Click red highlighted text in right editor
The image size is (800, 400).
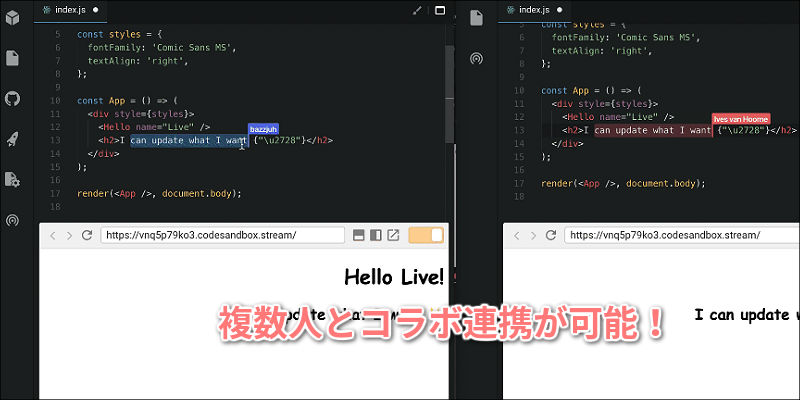[653, 130]
